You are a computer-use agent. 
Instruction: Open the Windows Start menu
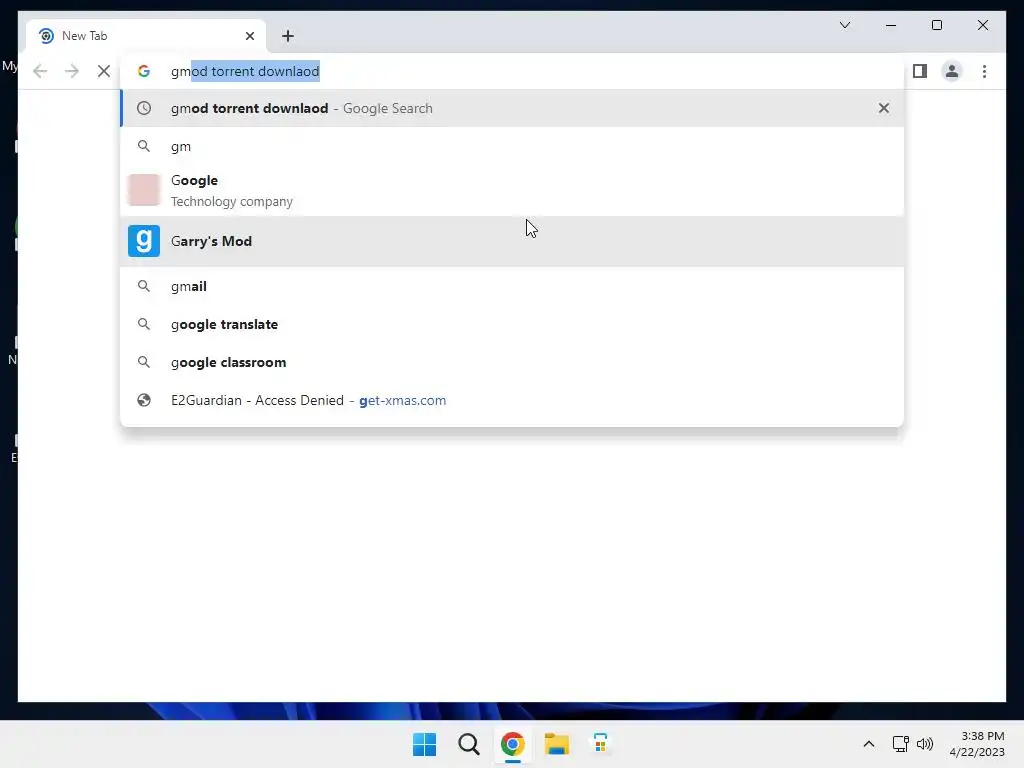point(424,744)
